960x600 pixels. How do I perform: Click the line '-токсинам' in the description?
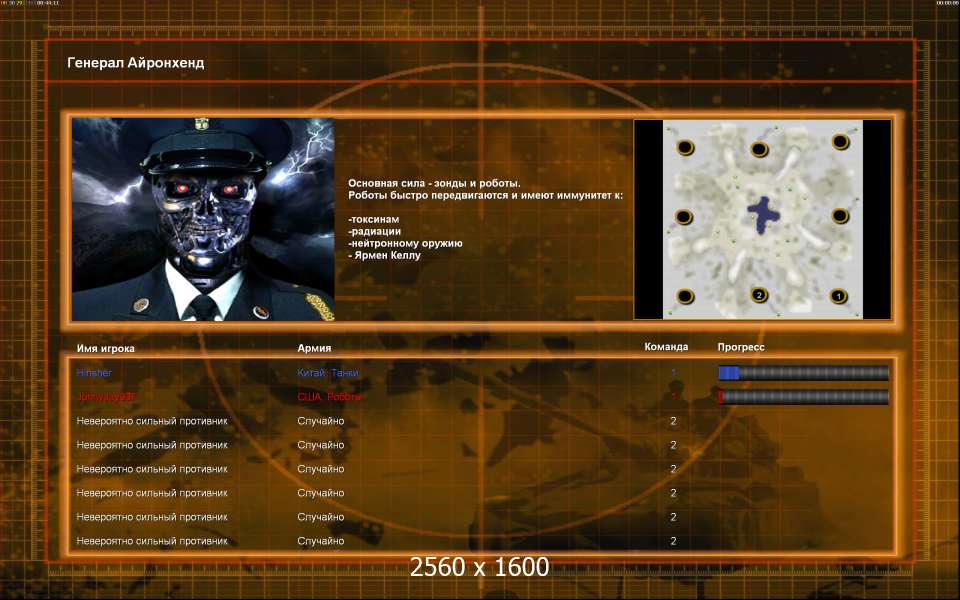373,219
